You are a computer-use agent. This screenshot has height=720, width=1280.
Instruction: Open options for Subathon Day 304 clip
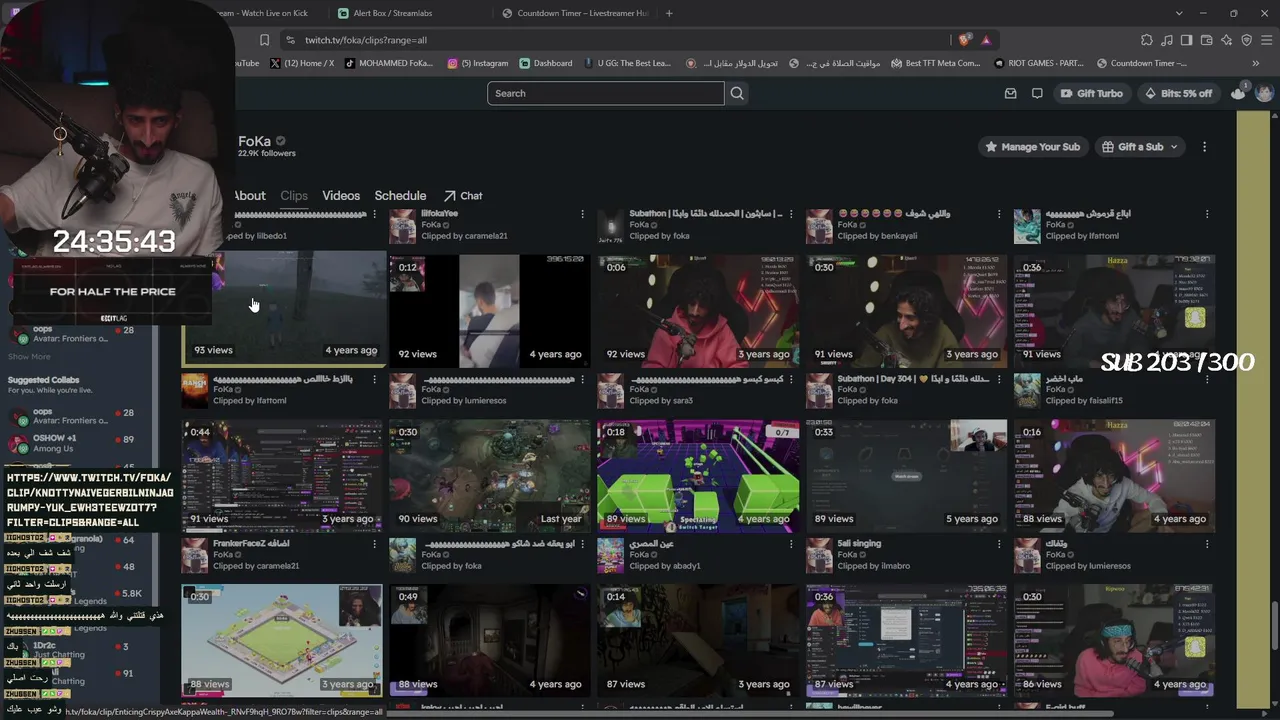click(x=999, y=379)
